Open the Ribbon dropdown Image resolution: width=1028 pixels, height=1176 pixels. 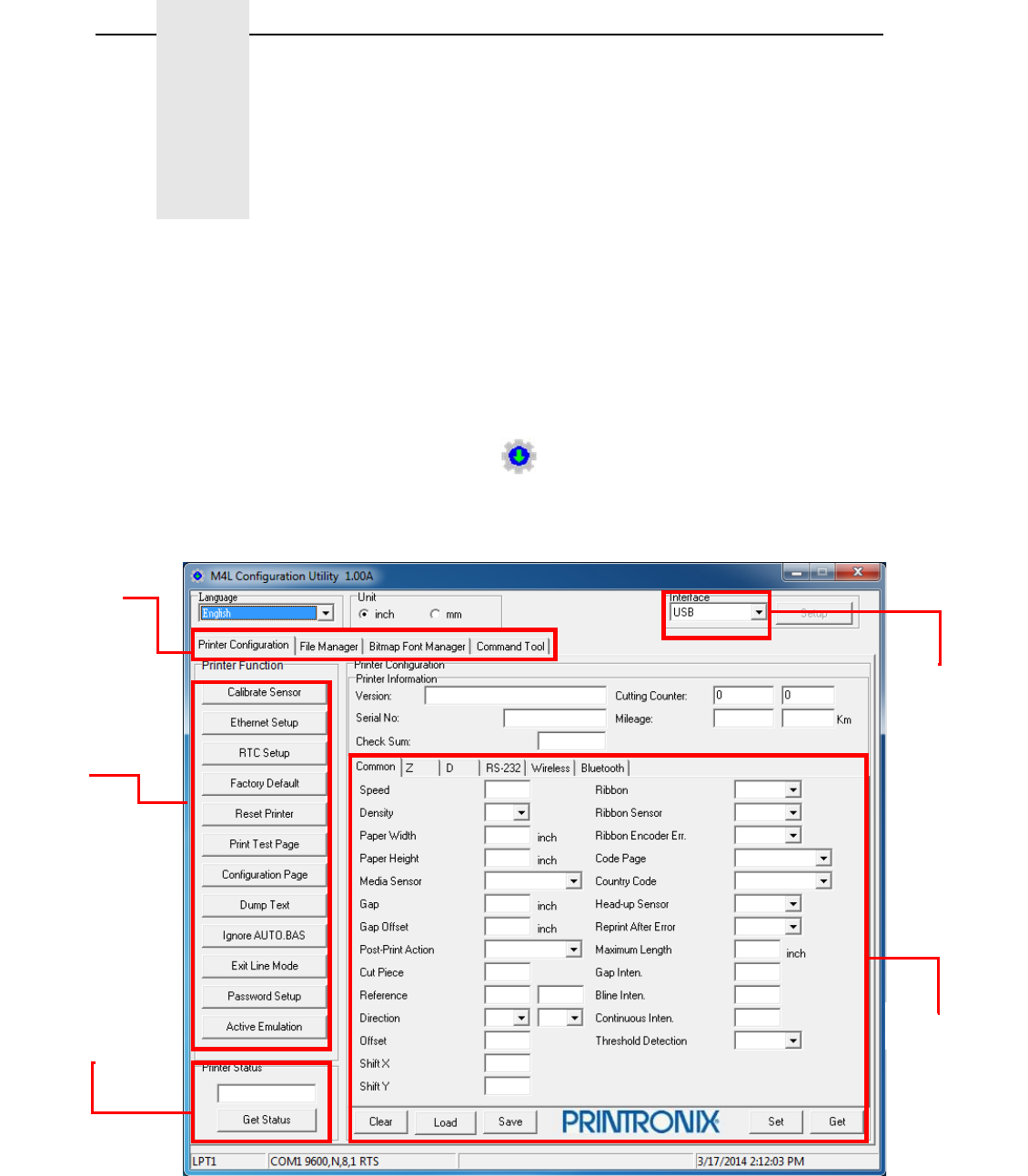click(793, 790)
